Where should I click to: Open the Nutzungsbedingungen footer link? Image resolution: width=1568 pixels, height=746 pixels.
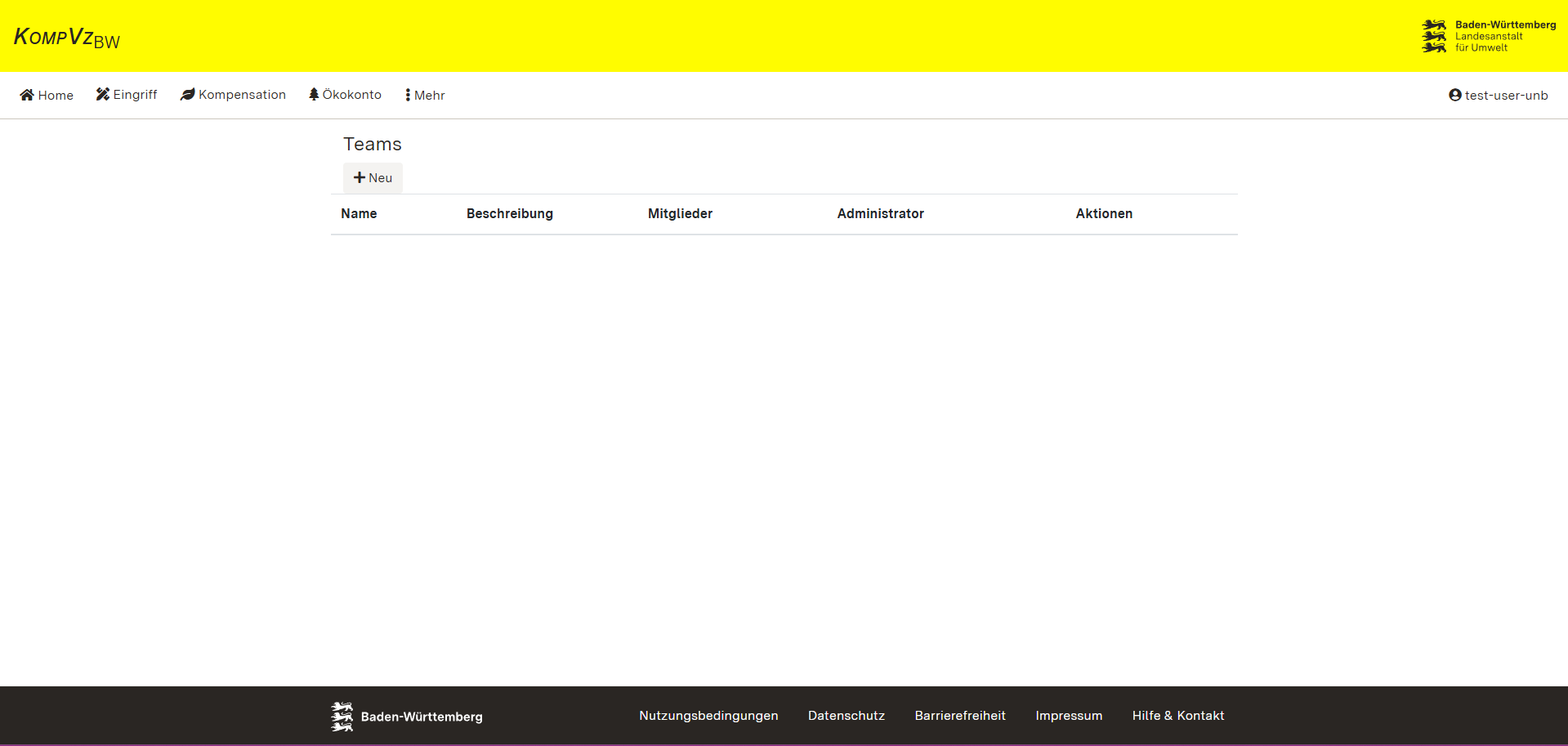(x=708, y=716)
